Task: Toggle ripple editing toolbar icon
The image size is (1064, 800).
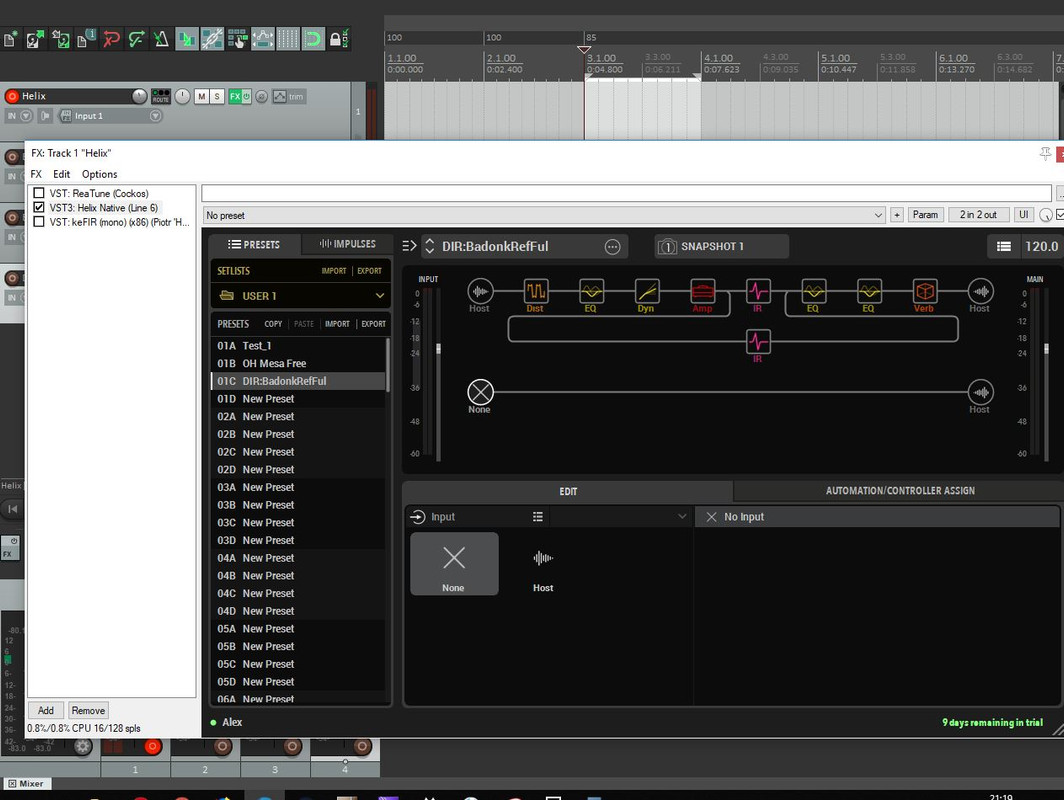Action: (x=238, y=39)
